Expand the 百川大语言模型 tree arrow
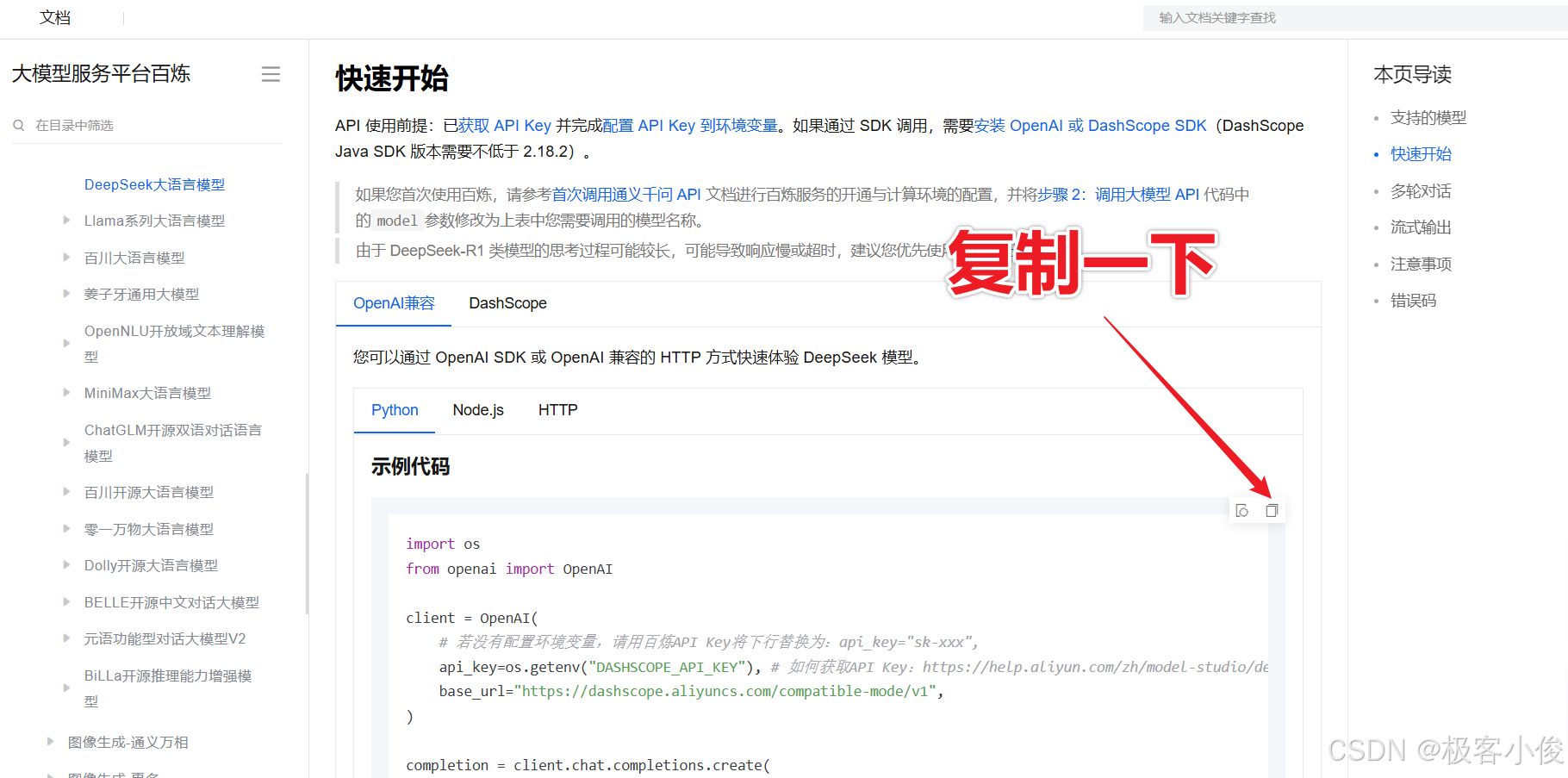 tap(66, 258)
